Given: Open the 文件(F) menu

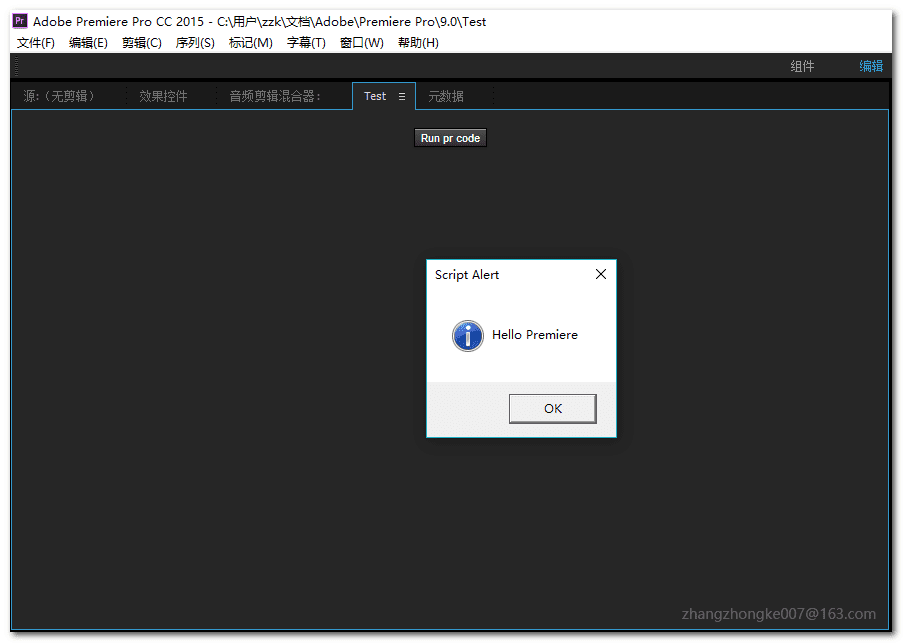Looking at the screenshot, I should click(36, 43).
